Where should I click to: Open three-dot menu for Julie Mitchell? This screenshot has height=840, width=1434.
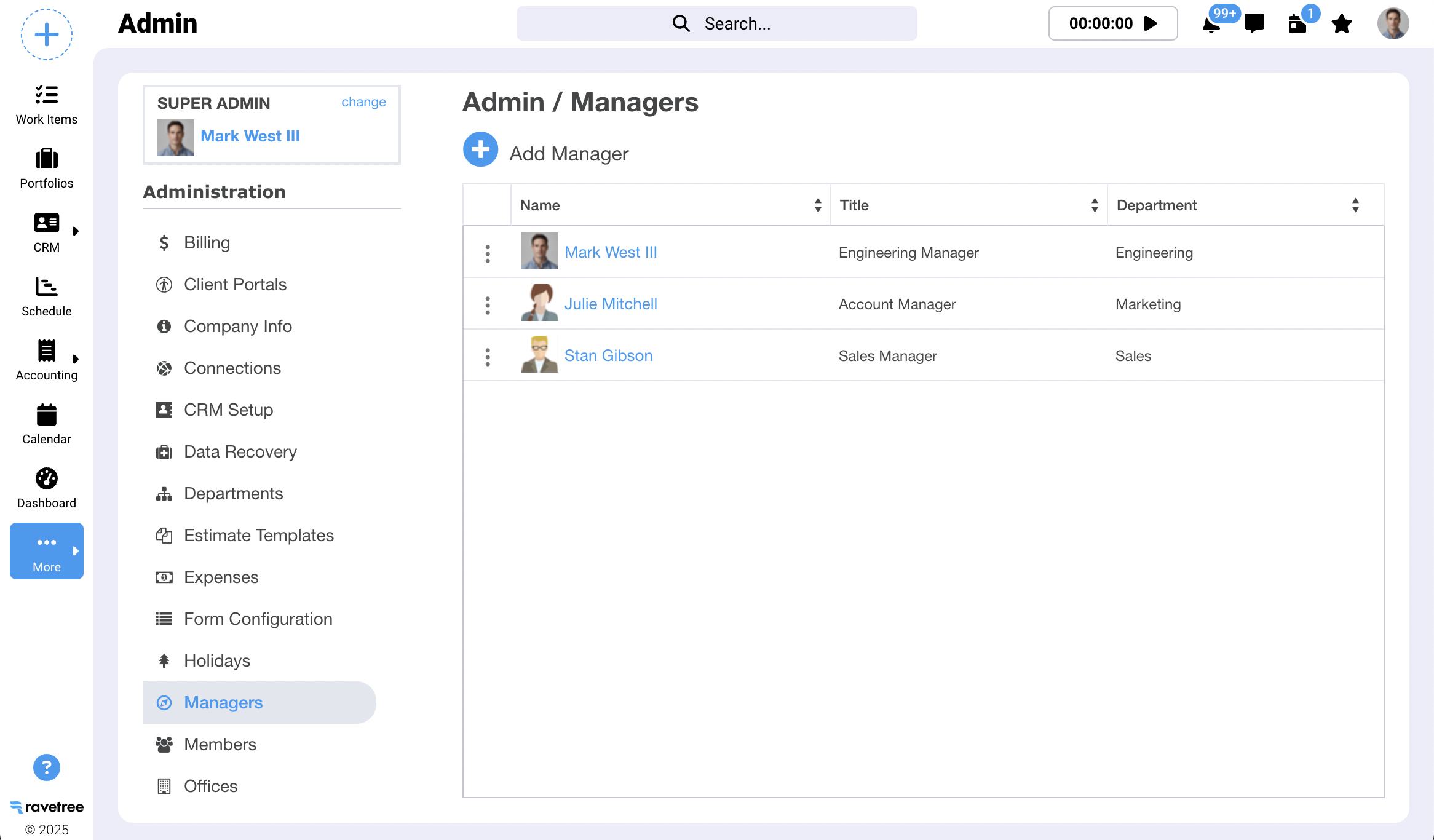click(x=488, y=305)
